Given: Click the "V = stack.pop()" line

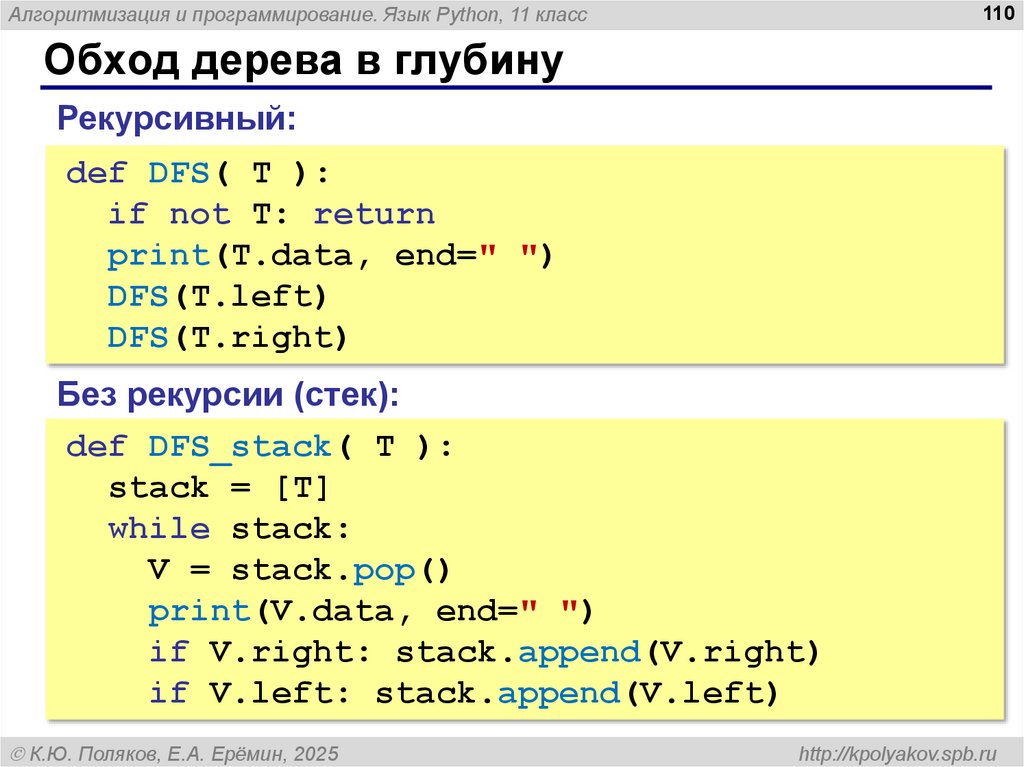Looking at the screenshot, I should point(300,570).
